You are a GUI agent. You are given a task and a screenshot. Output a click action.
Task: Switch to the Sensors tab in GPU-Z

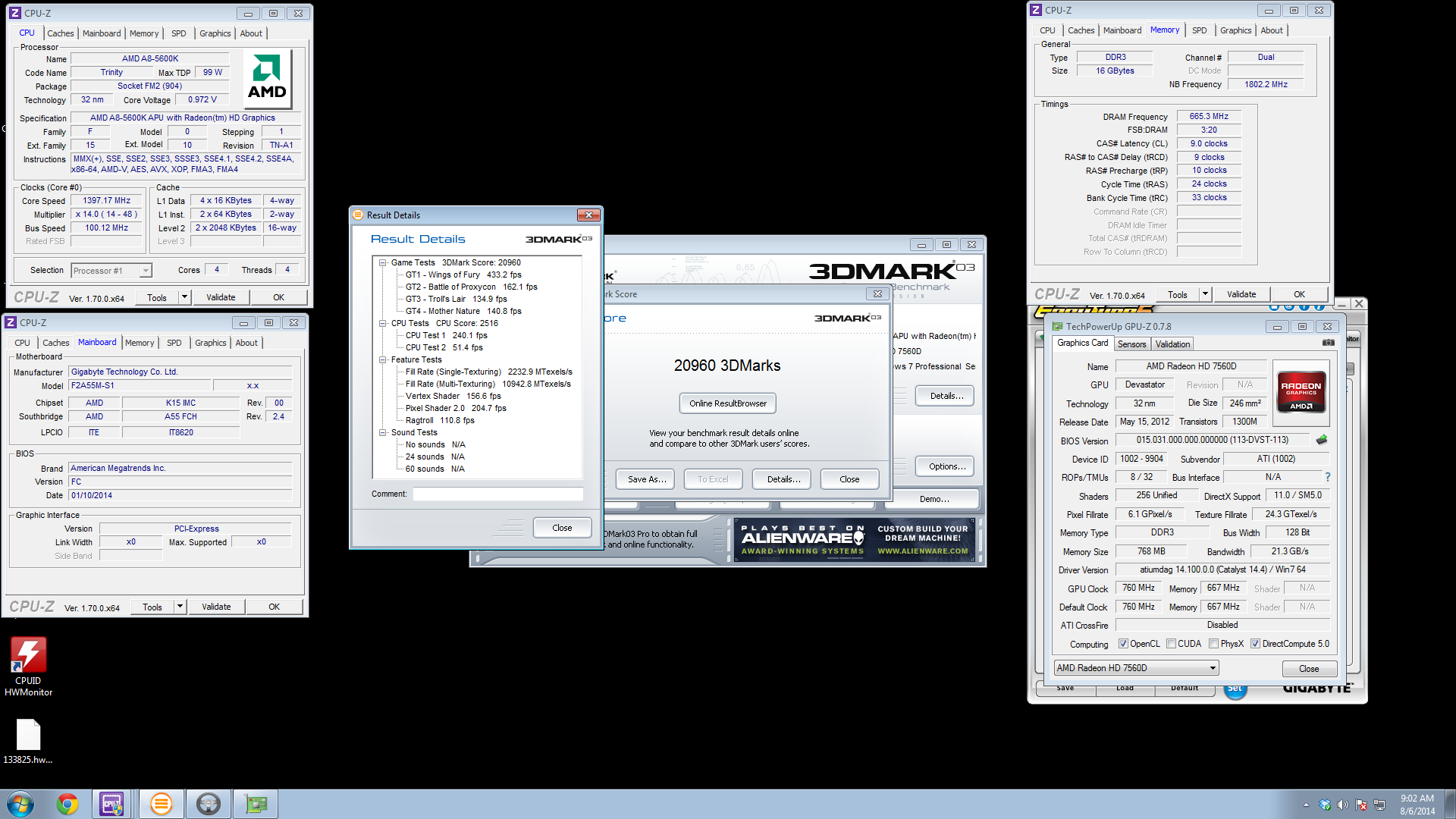[1131, 344]
